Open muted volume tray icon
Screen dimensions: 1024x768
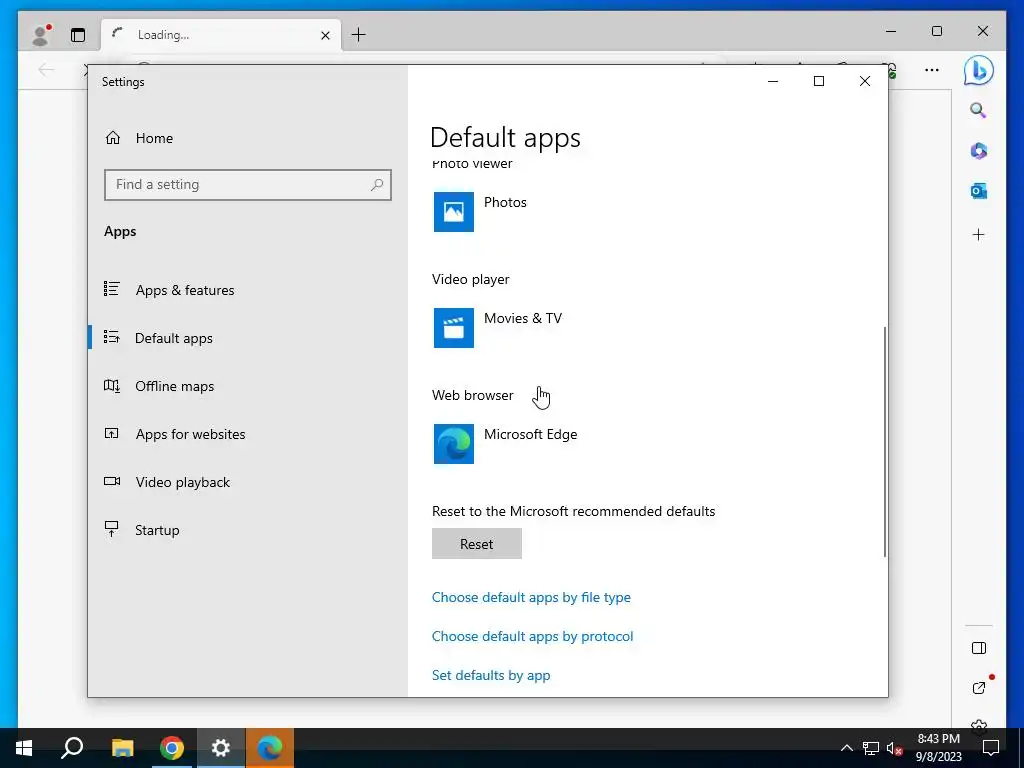894,748
